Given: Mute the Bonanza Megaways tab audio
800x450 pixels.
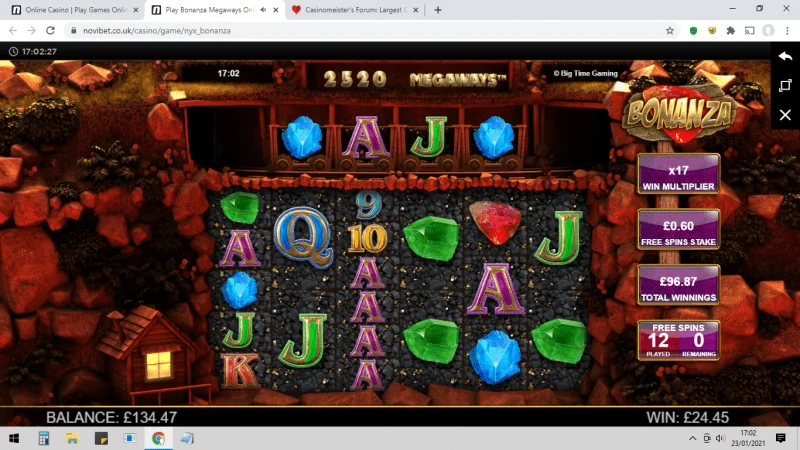Looking at the screenshot, I should (263, 10).
